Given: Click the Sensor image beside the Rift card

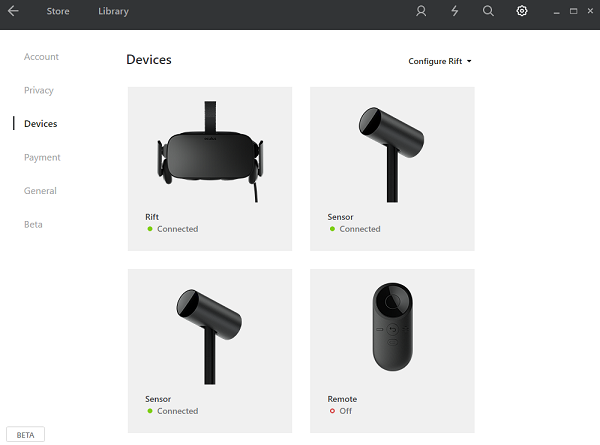Looking at the screenshot, I should pyautogui.click(x=391, y=154).
